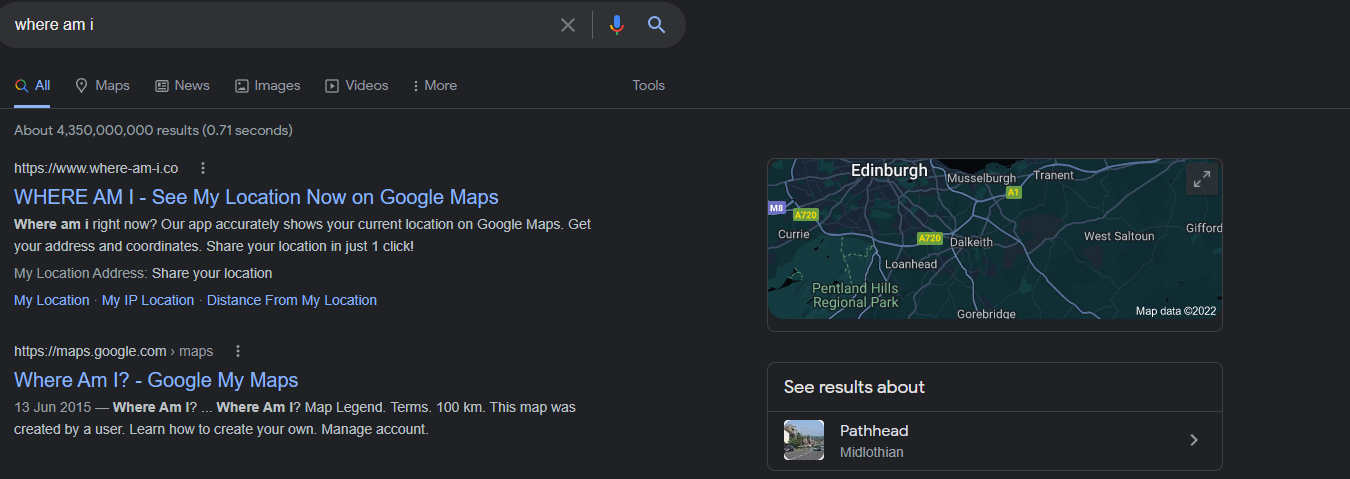Open the Pathhead thumbnail image
1350x479 pixels.
pyautogui.click(x=804, y=440)
